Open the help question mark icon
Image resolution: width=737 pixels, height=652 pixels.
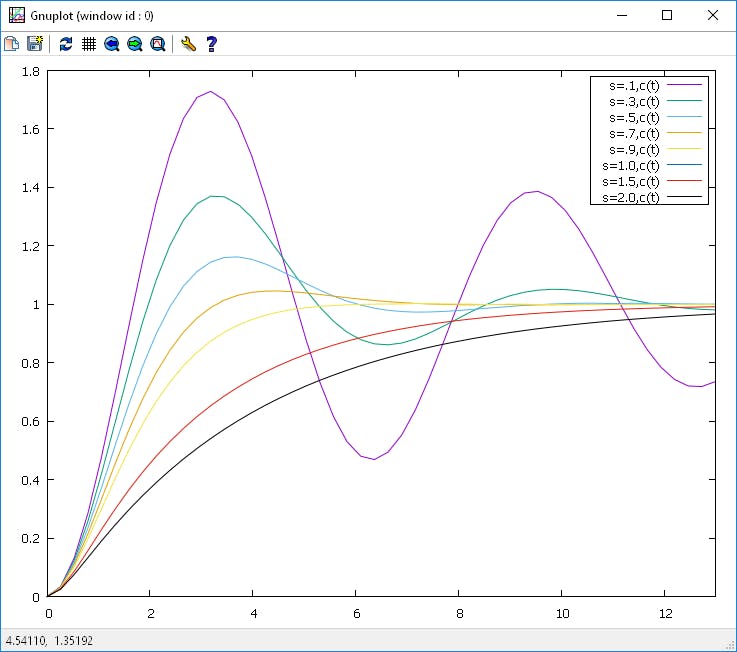pyautogui.click(x=212, y=44)
